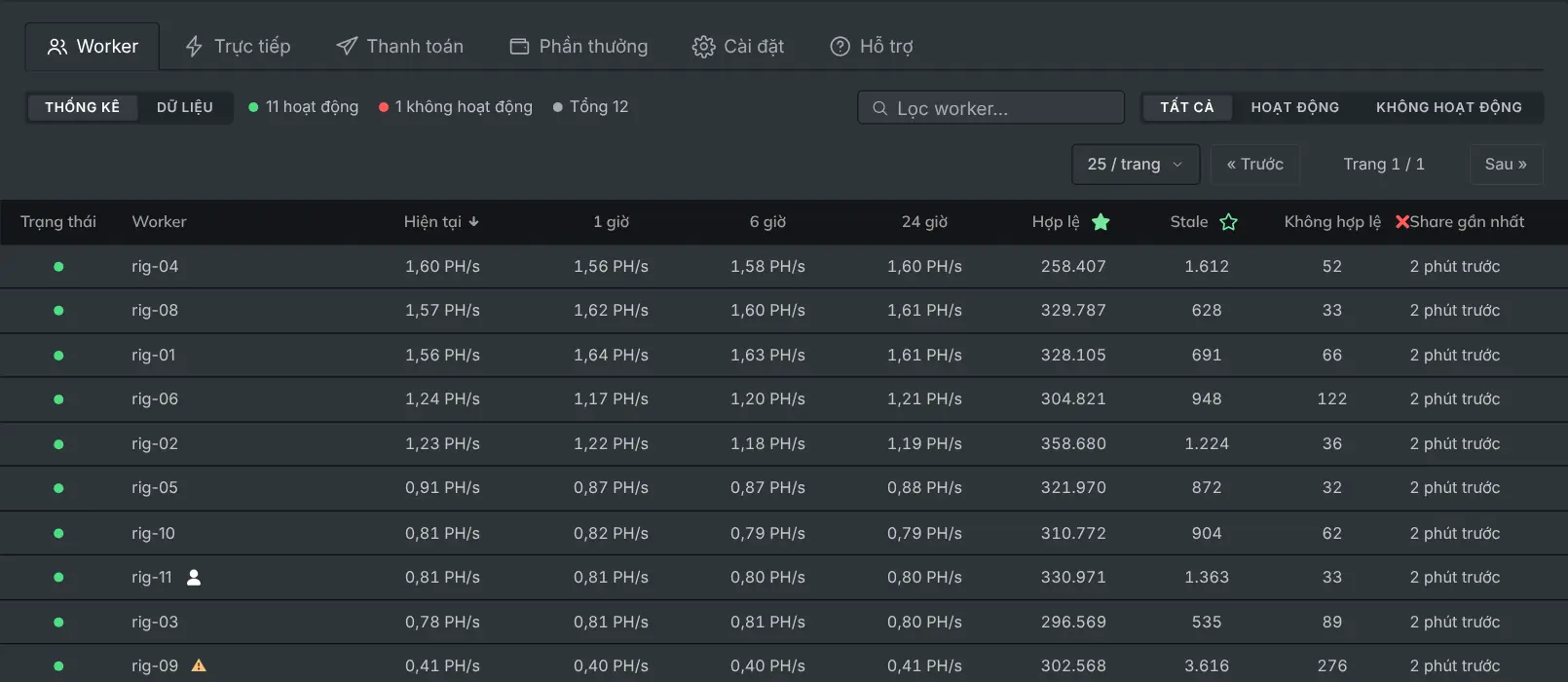
Task: Select the TẤT CẢ filter
Action: 1187,107
